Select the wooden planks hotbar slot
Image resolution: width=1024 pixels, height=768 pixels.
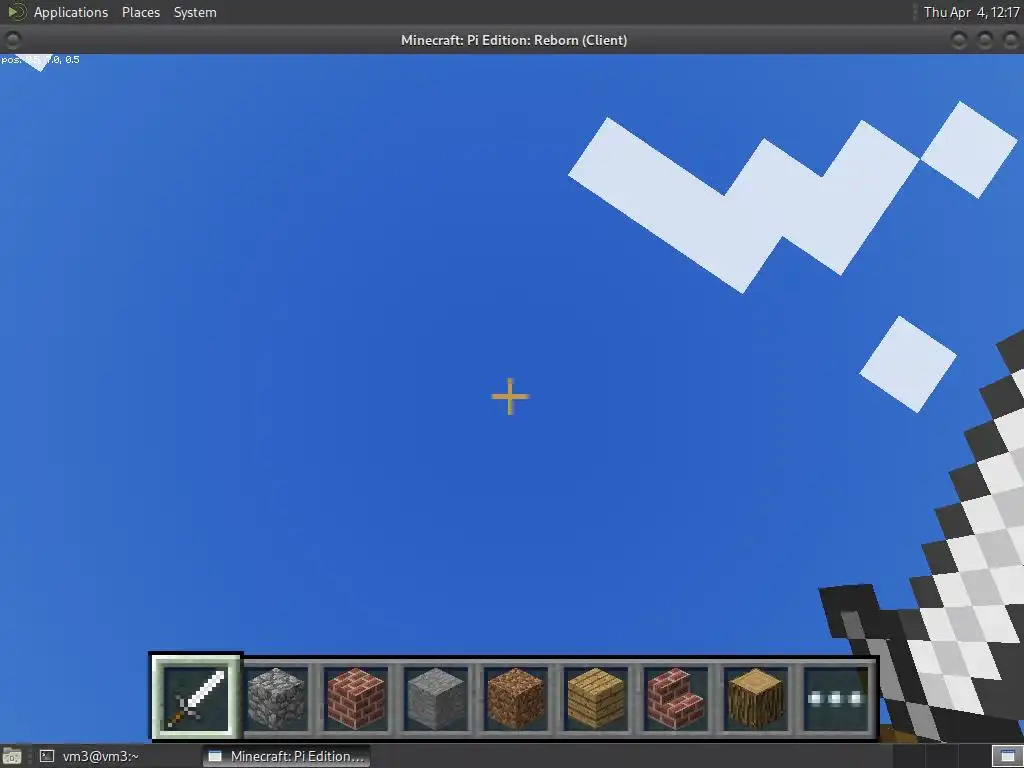pyautogui.click(x=596, y=698)
